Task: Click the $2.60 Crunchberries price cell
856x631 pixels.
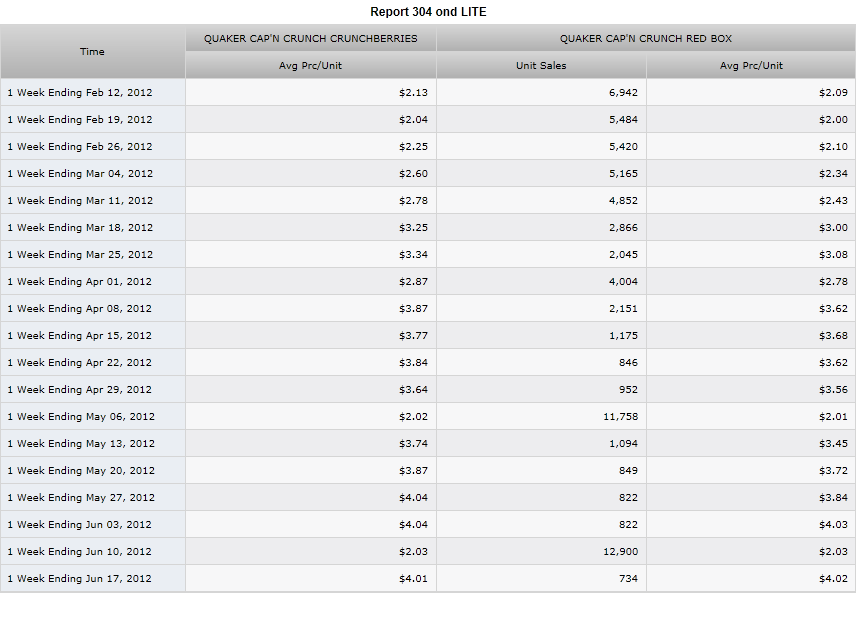Action: [x=311, y=174]
